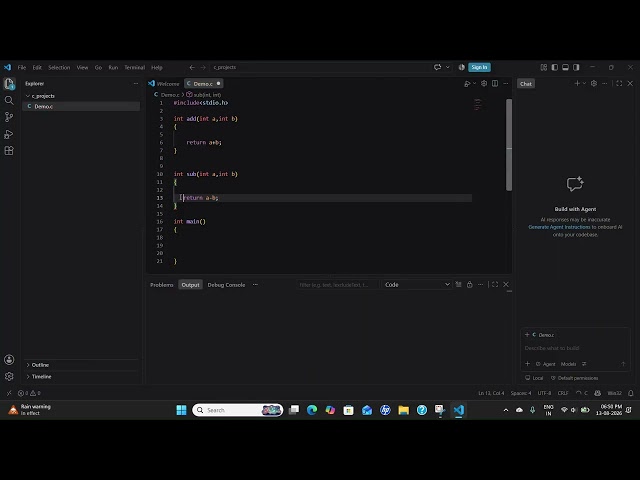The image size is (640, 480).
Task: Open the Accounts icon in activity bar
Action: [x=9, y=360]
